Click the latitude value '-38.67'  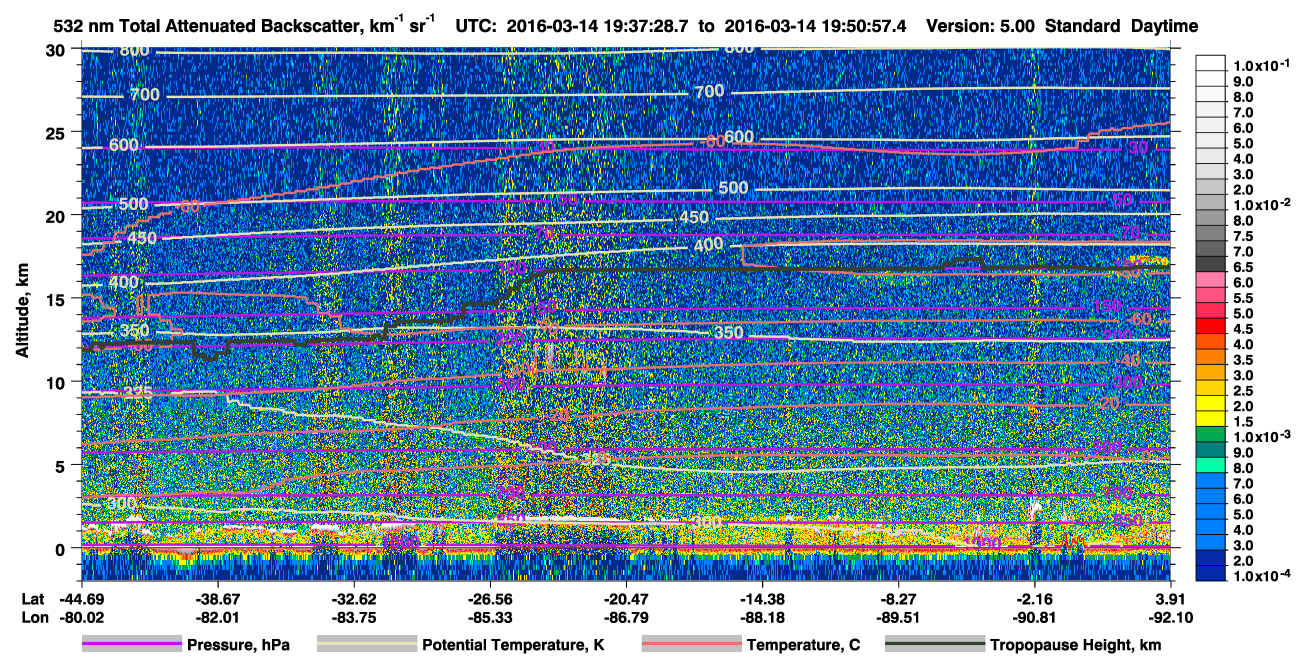point(217,598)
